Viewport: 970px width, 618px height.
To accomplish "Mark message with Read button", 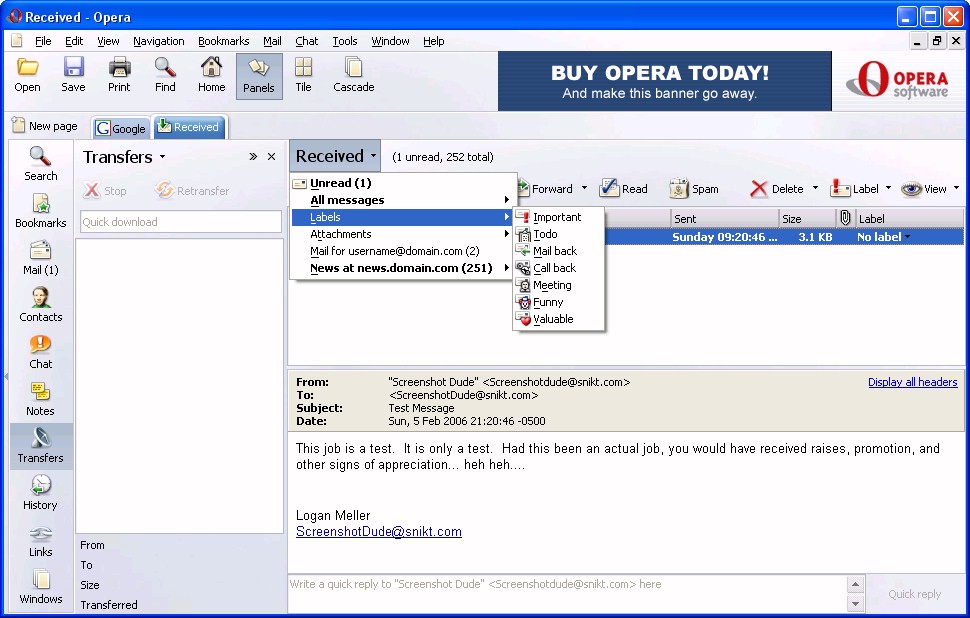I will [624, 189].
